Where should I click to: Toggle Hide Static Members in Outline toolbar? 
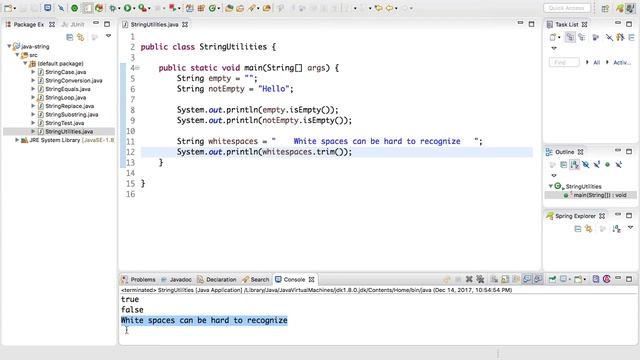tap(597, 164)
